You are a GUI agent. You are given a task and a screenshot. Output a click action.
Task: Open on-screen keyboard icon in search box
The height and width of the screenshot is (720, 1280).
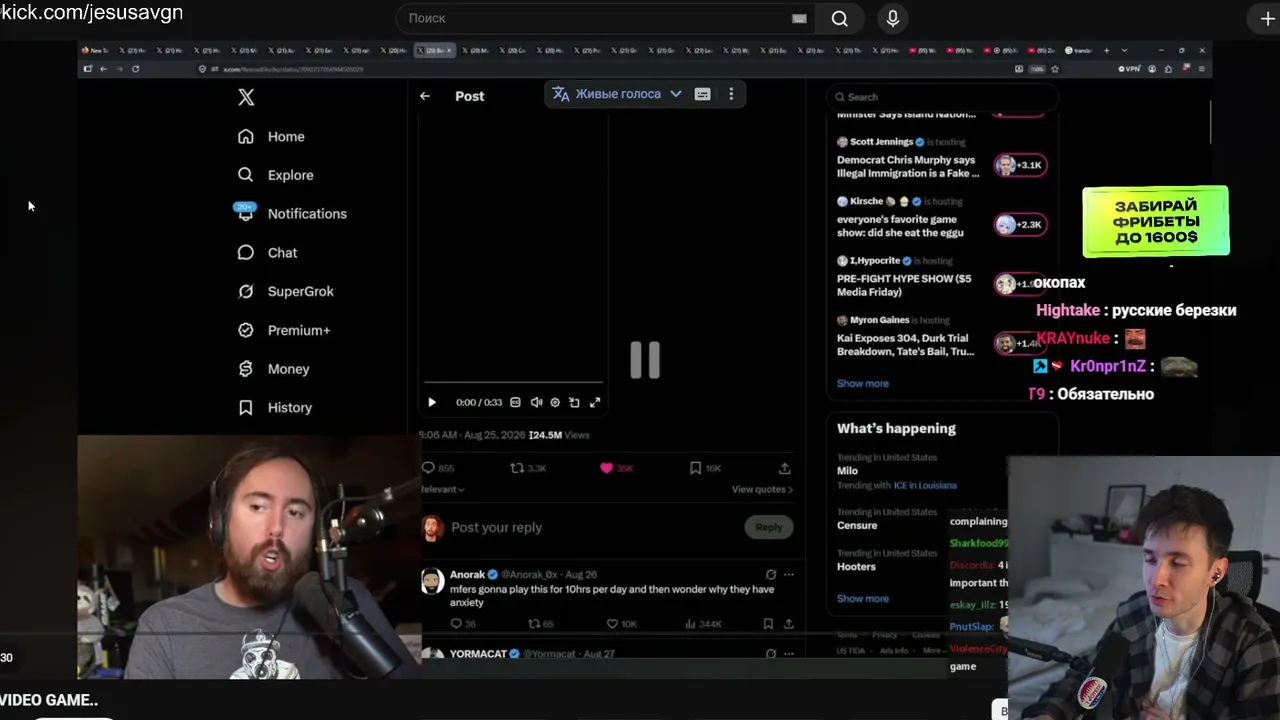[799, 18]
